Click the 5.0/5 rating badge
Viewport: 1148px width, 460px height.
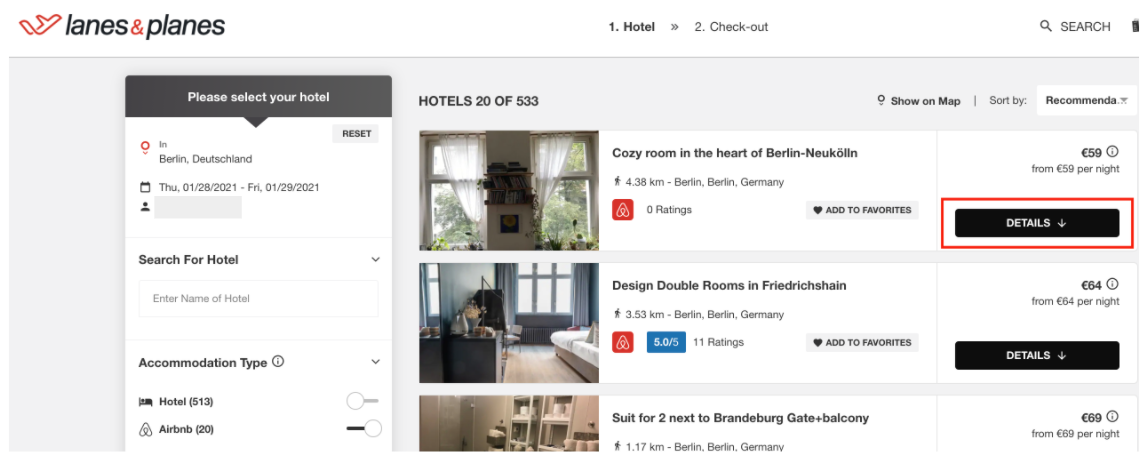click(x=666, y=342)
